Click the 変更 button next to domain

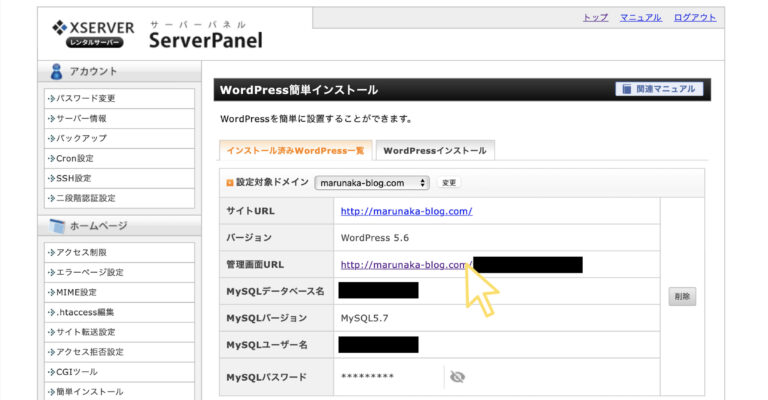coord(449,183)
